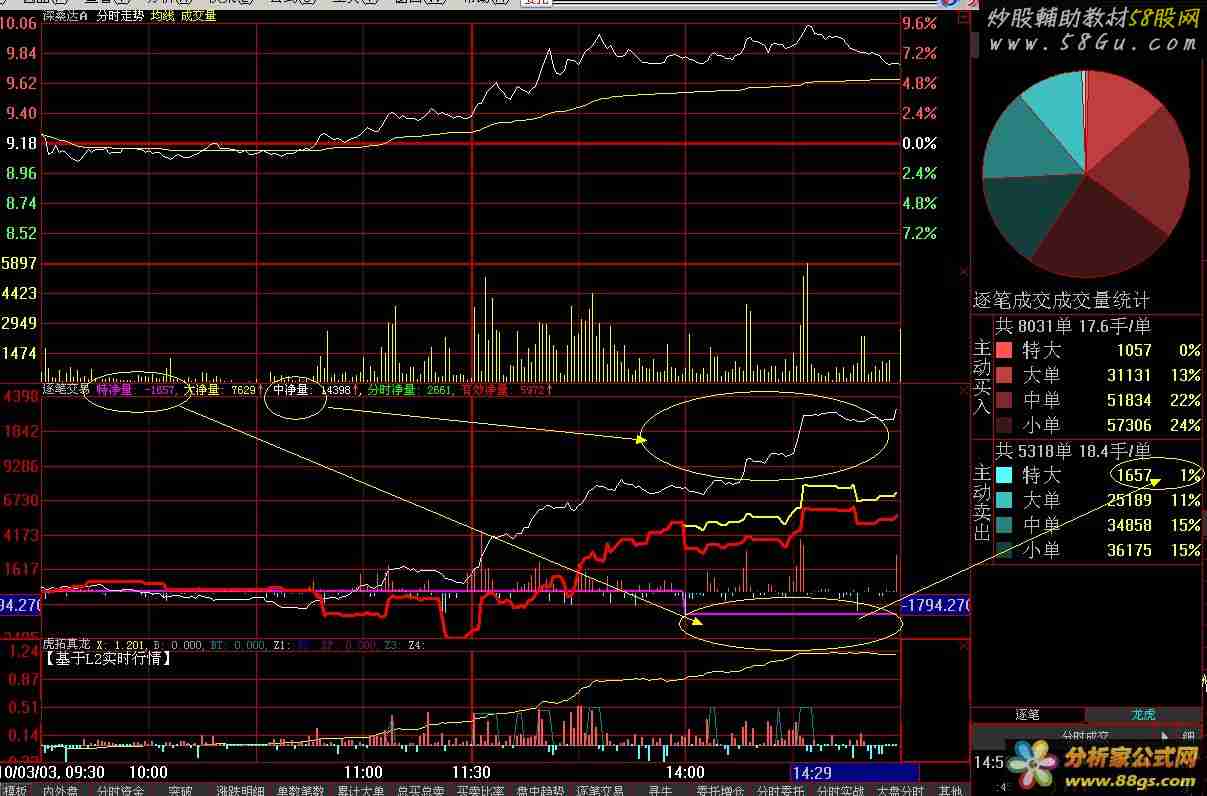Open the 内外盘 bottom tab
The height and width of the screenshot is (796, 1207).
pyautogui.click(x=62, y=790)
